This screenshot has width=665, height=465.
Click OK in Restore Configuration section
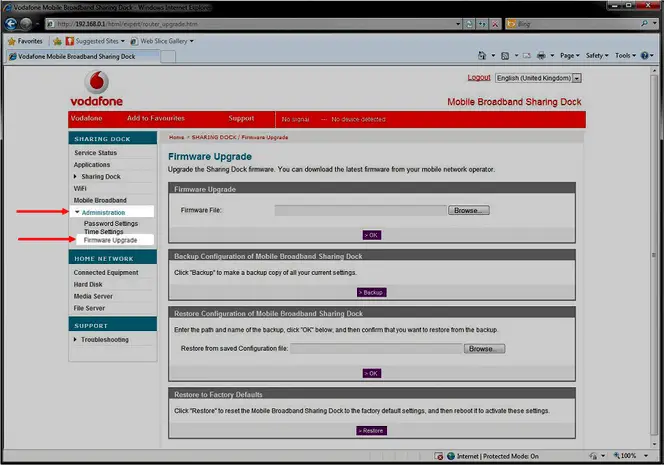tap(372, 373)
